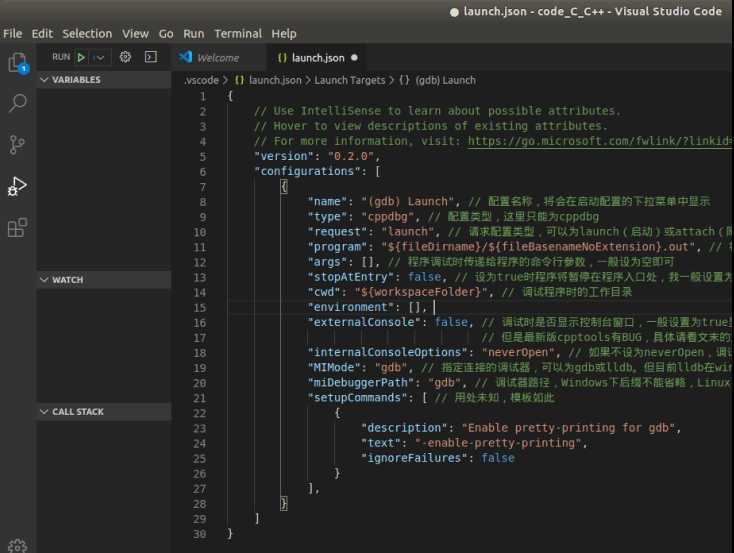
Task: Open the Debug Console icon
Action: (151, 57)
